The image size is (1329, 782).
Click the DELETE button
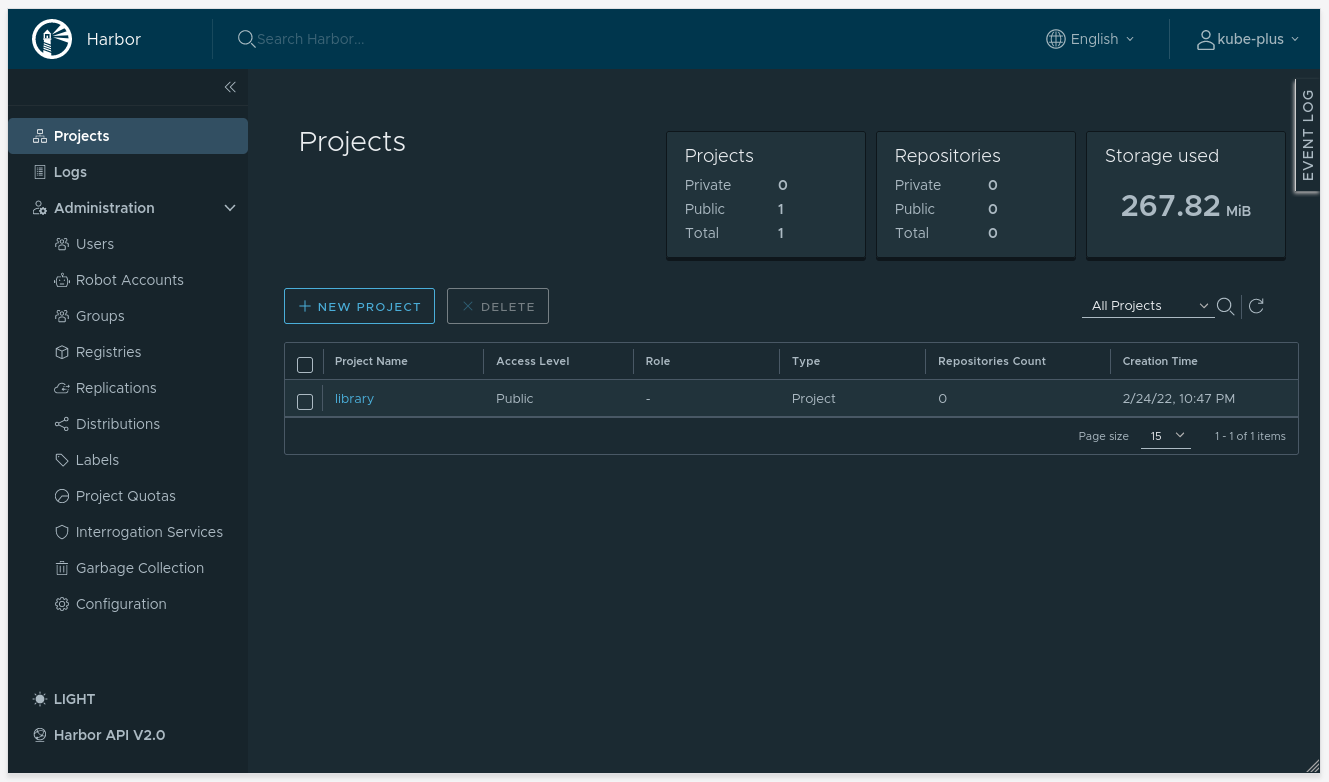498,306
